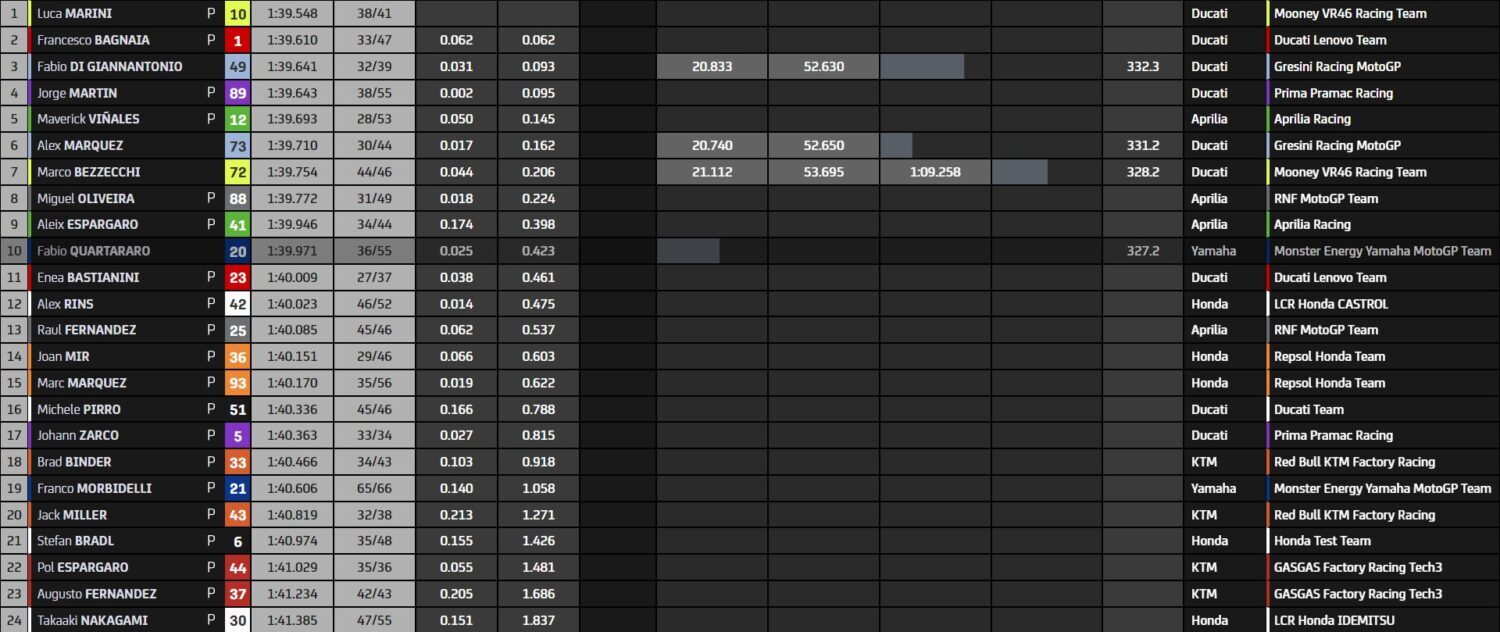
Task: Select Mooney VR46 Racing Team in first row
Action: (1350, 14)
